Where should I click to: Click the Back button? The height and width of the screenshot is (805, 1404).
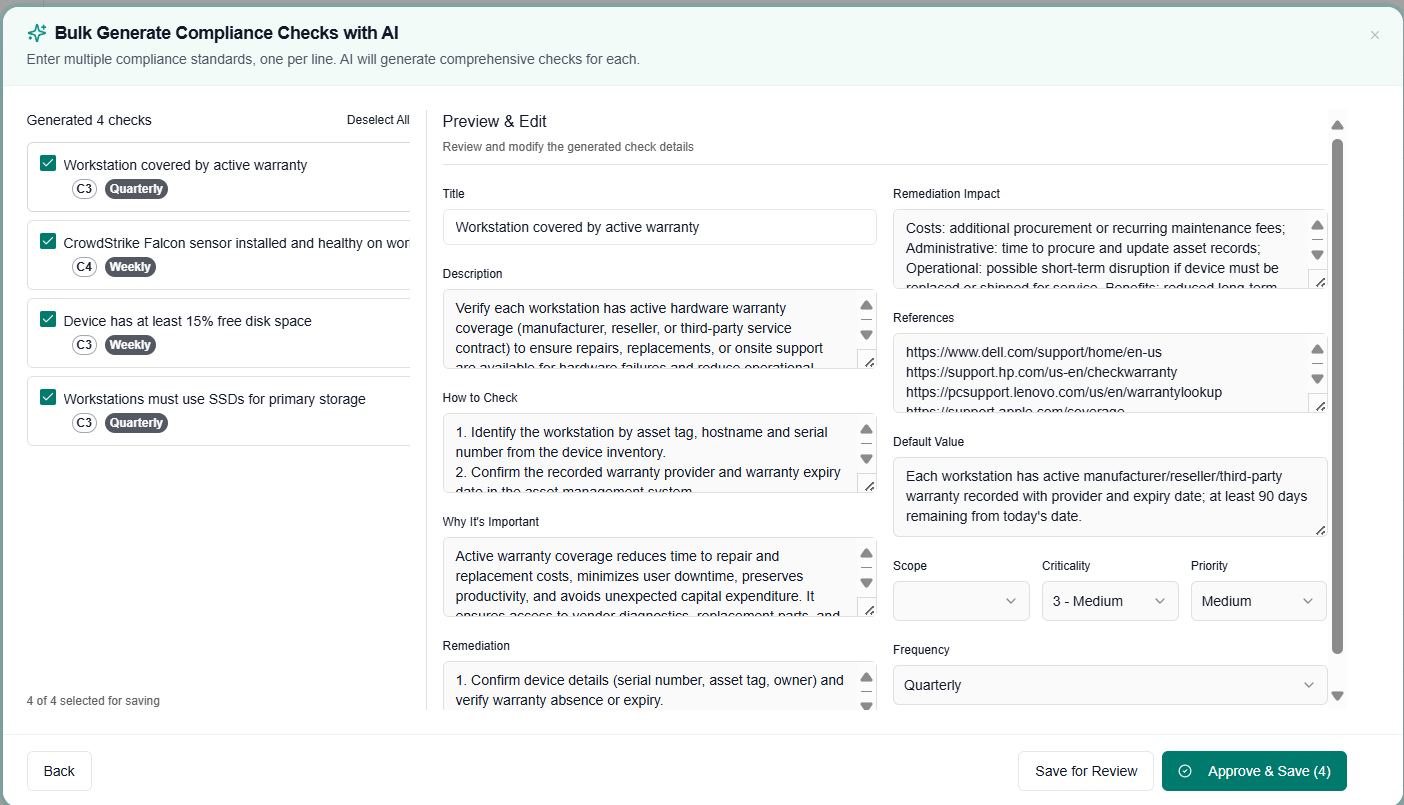pos(59,770)
